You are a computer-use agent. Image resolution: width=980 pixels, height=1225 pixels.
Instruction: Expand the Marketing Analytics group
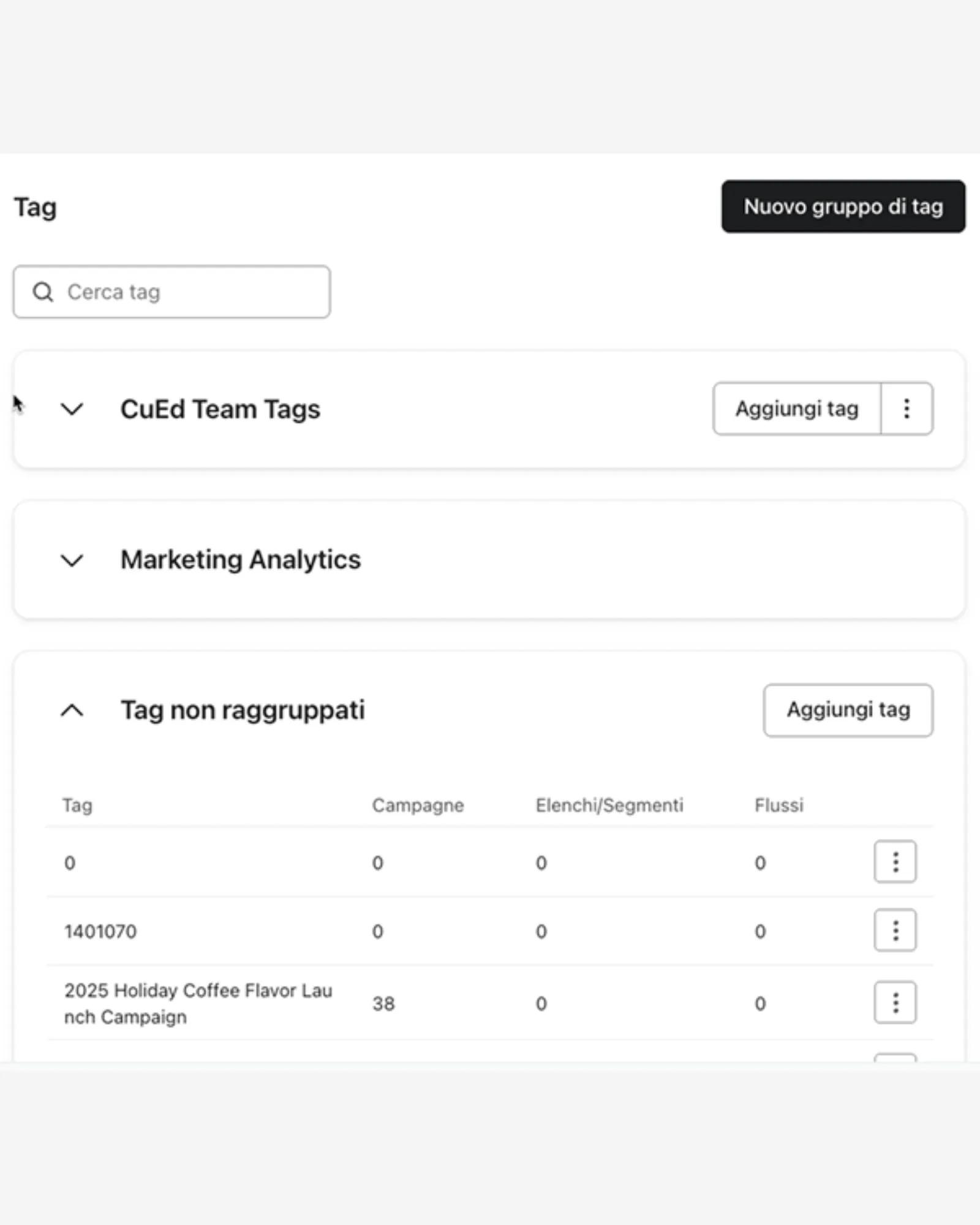(72, 560)
